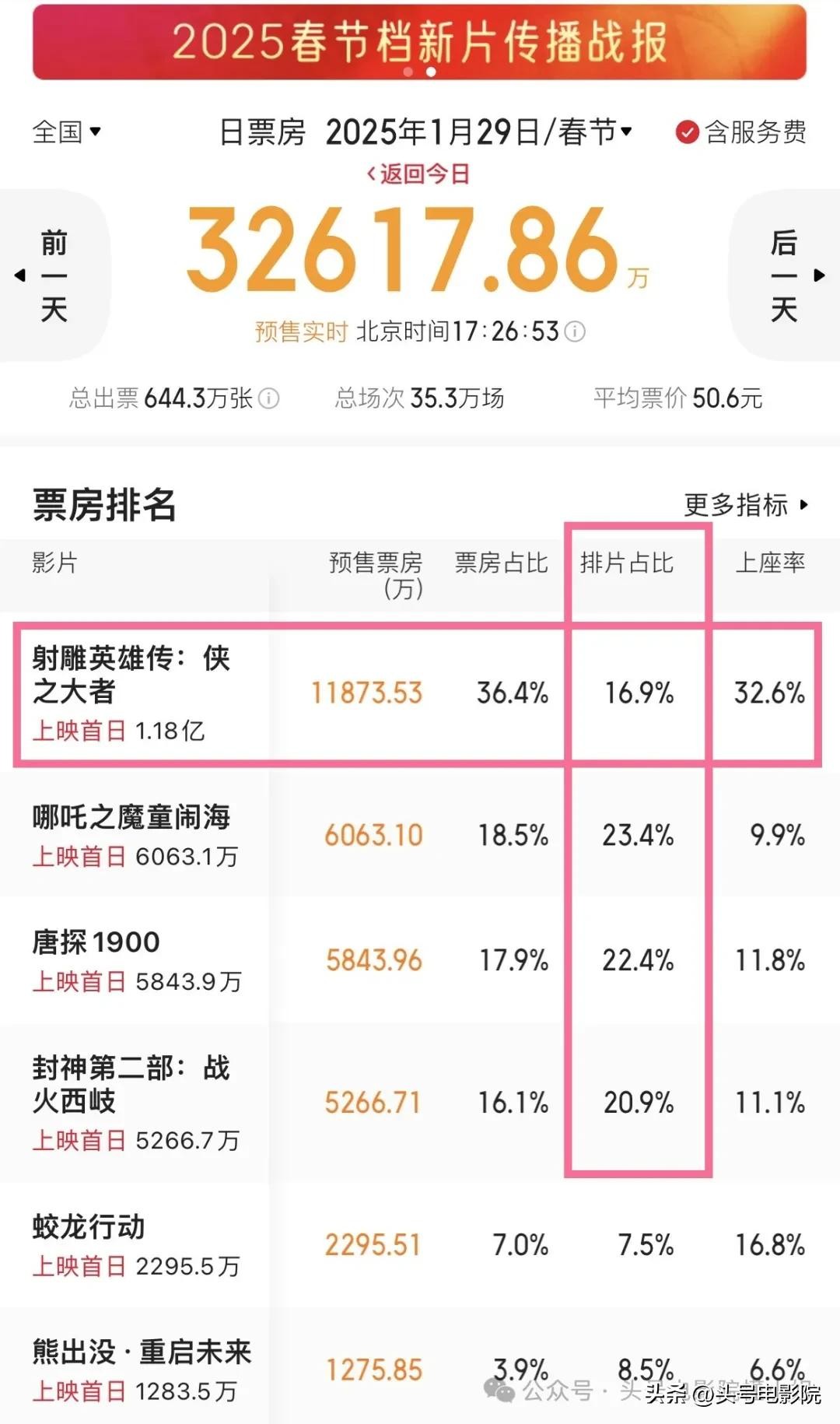Sort by 票房占比 column header
Image resolution: width=840 pixels, height=1424 pixels.
pyautogui.click(x=501, y=563)
